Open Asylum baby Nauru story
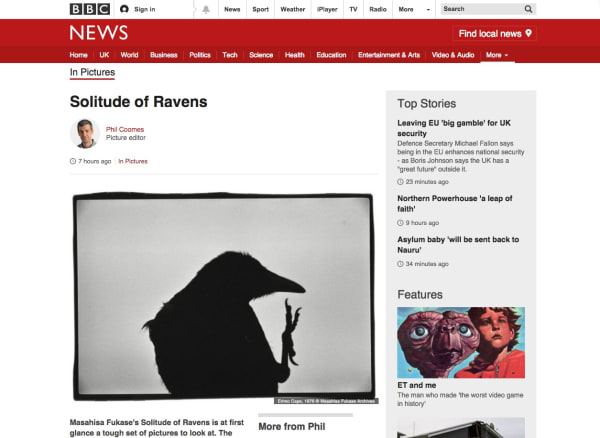Image resolution: width=600 pixels, height=438 pixels. tap(458, 244)
